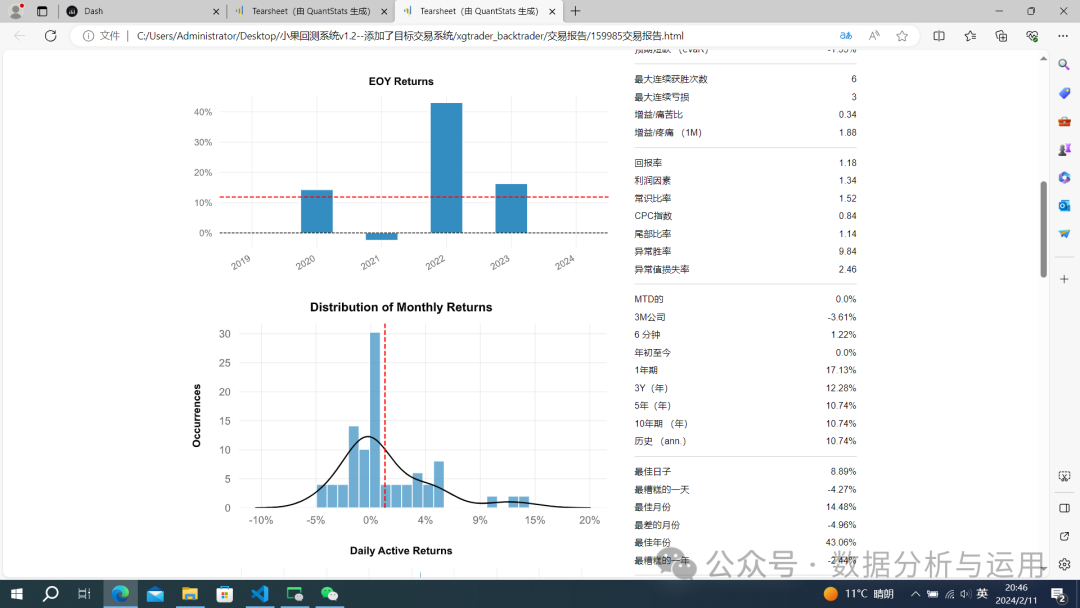Image resolution: width=1080 pixels, height=608 pixels.
Task: Click the page vertical scrollbar thumb
Action: coord(1043,229)
